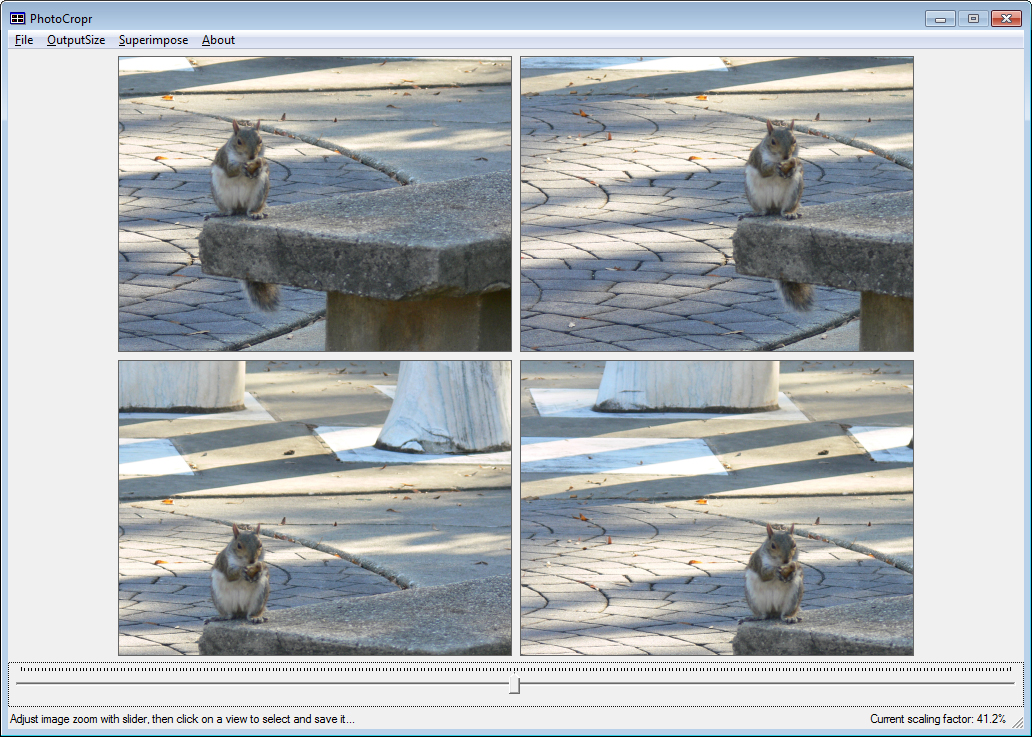Select the top-left squirrel crop view
The height and width of the screenshot is (737, 1032).
point(315,204)
